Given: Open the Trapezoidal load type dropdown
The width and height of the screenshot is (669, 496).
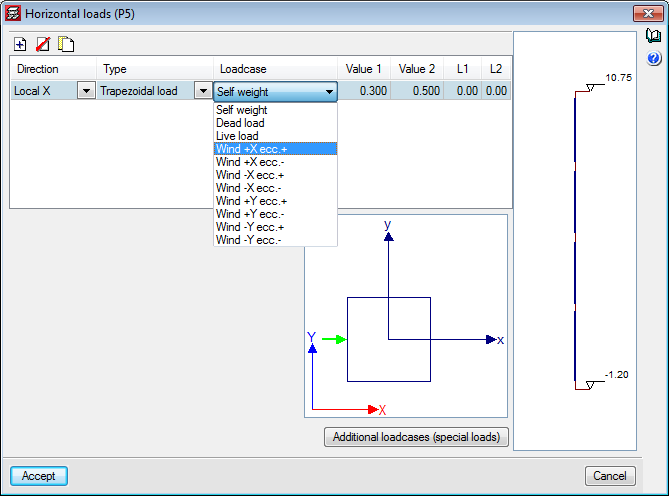Looking at the screenshot, I should [x=201, y=91].
